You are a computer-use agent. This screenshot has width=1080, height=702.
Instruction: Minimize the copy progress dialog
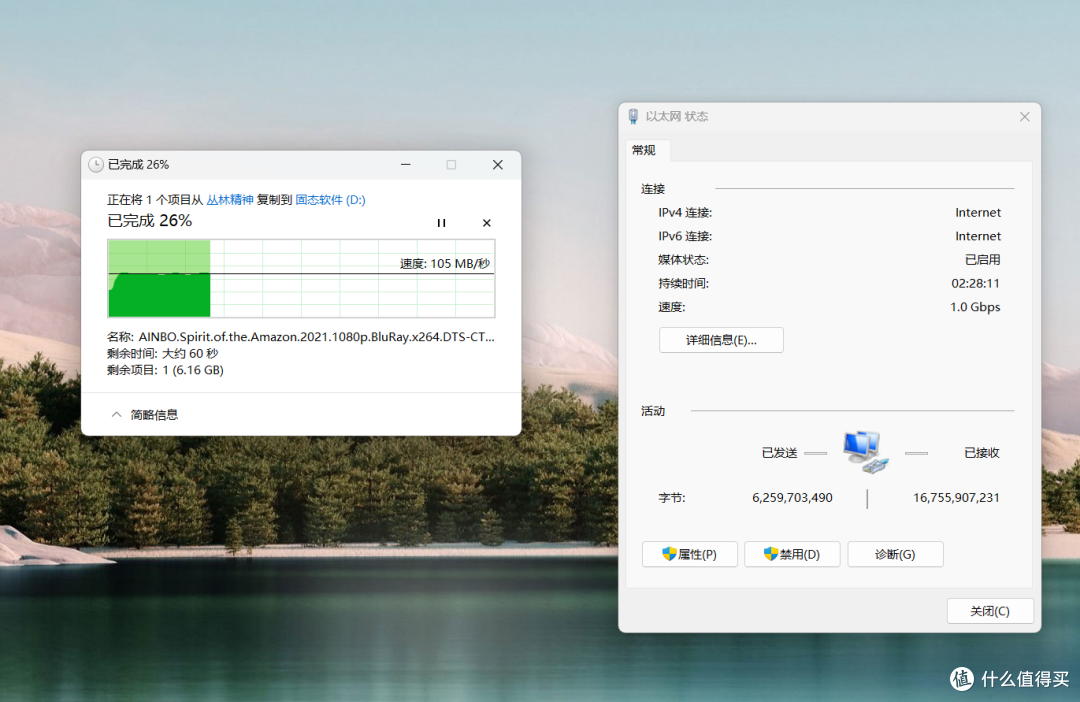[x=406, y=165]
